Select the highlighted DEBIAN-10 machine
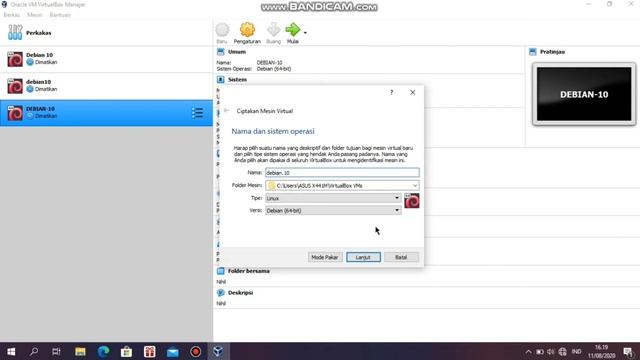Viewport: 640px width, 360px height. [106, 113]
